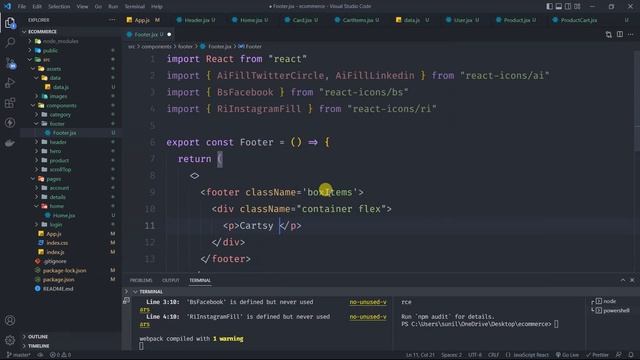The image size is (640, 360).
Task: Click the components breadcrumb segment
Action: [x=156, y=47]
